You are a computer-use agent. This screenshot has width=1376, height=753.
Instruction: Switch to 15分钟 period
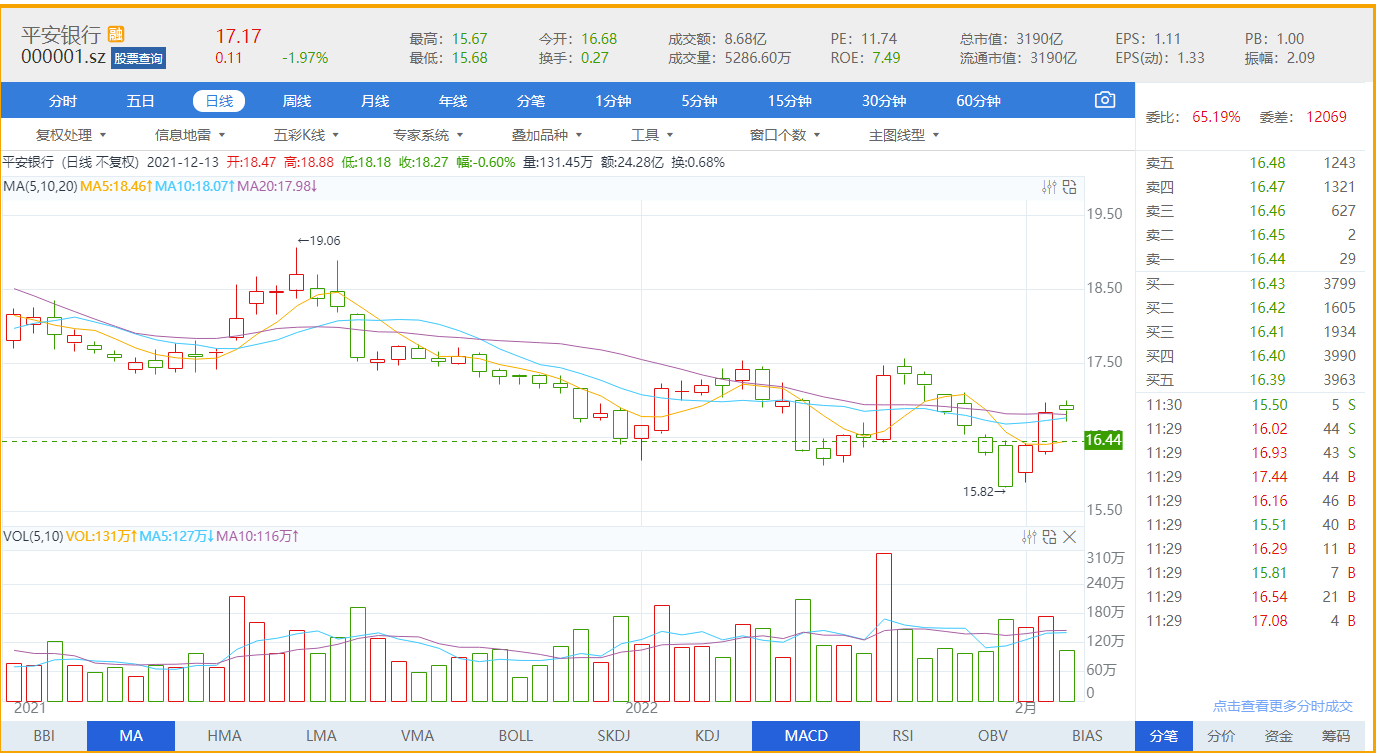click(x=790, y=101)
